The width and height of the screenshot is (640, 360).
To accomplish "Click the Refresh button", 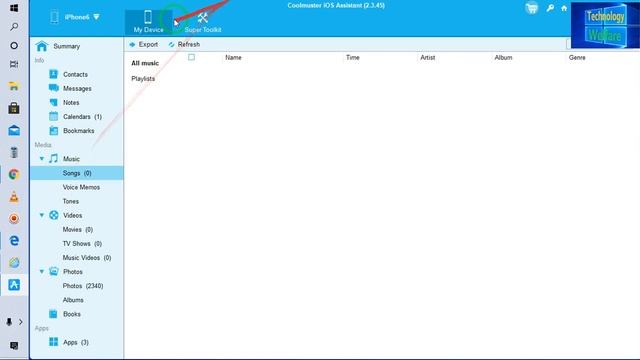I will (x=184, y=44).
